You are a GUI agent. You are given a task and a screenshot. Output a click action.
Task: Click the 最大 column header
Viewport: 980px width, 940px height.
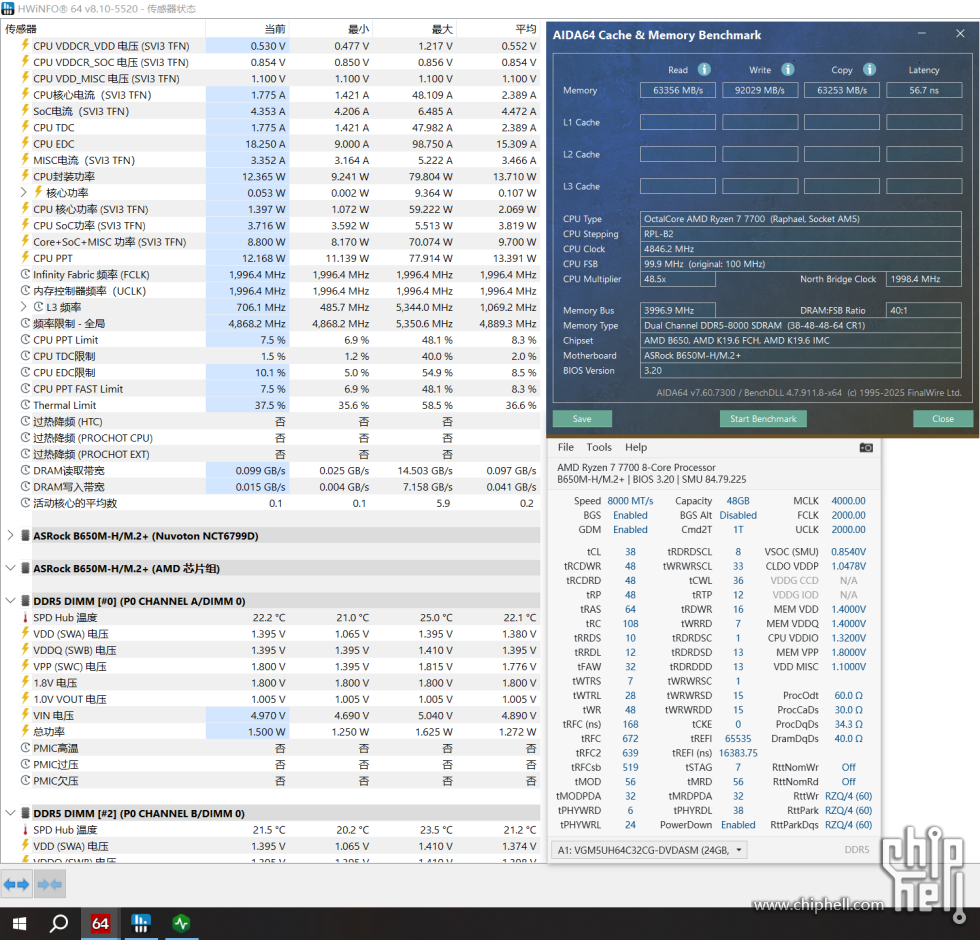tap(415, 29)
